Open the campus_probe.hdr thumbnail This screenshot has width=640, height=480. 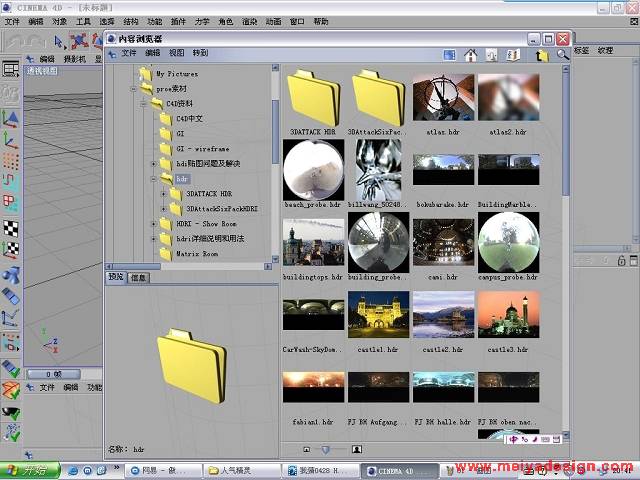click(508, 240)
